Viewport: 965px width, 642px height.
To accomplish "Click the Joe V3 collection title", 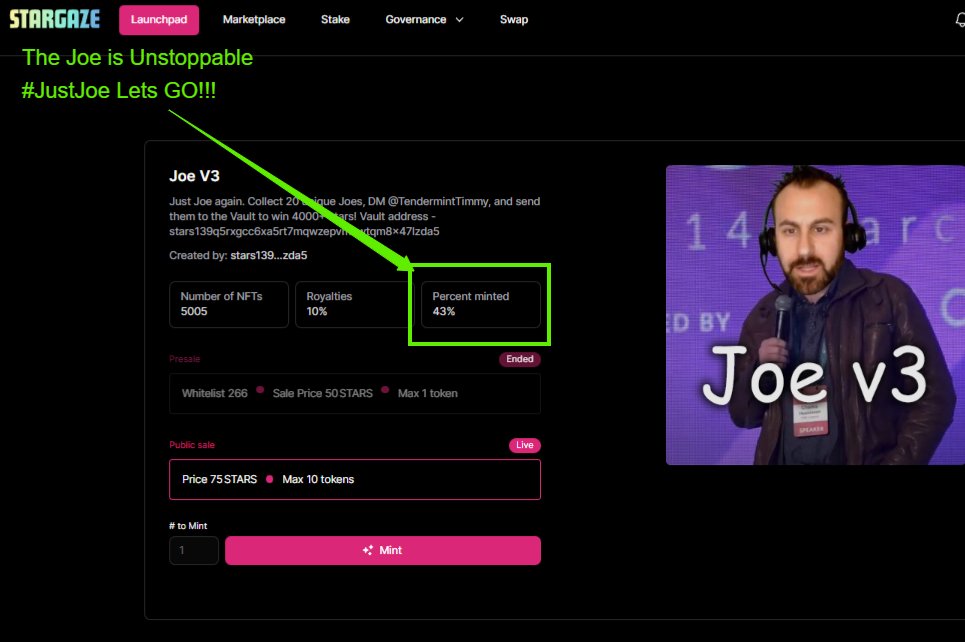I will click(x=194, y=176).
